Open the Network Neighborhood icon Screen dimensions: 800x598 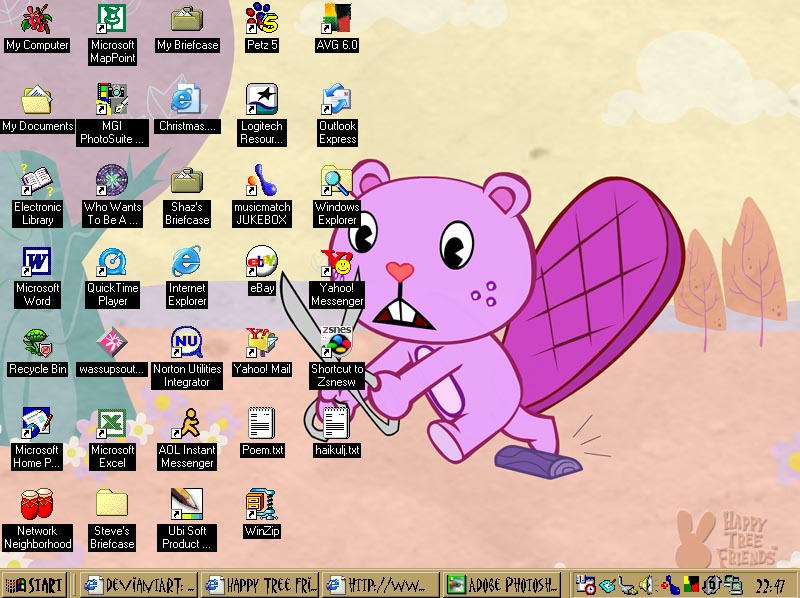[x=37, y=504]
